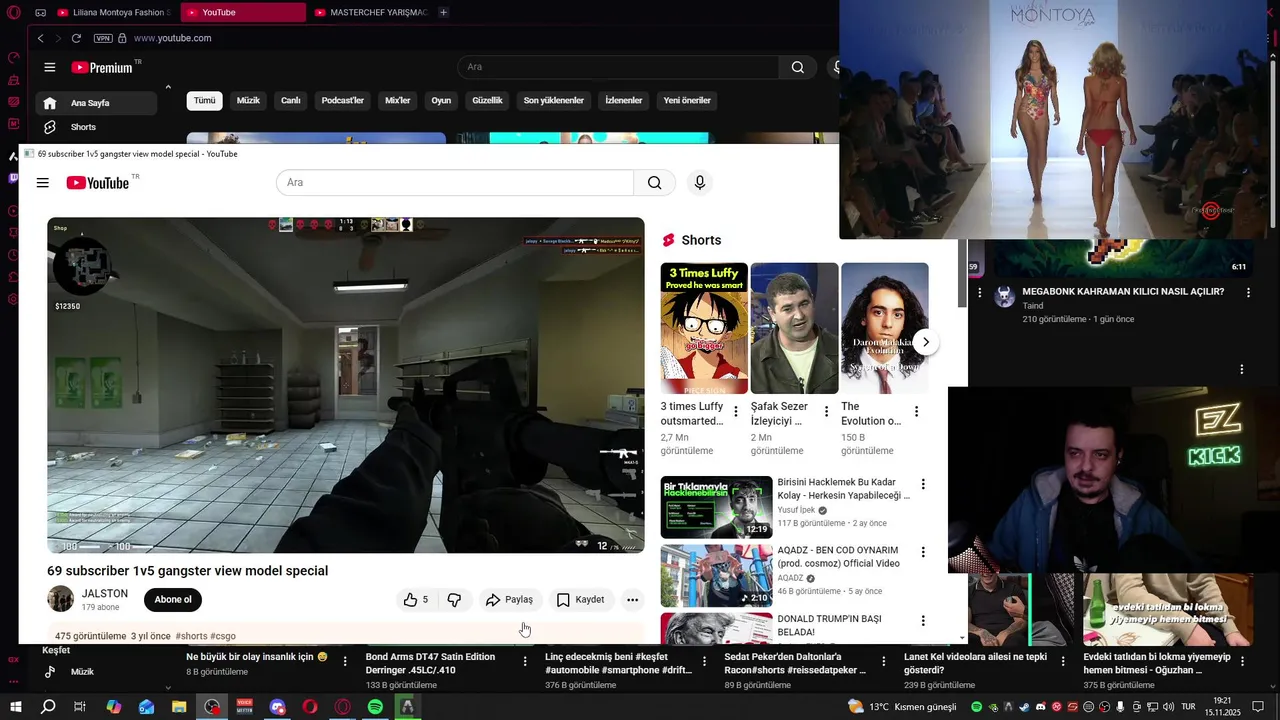This screenshot has height=720, width=1280.
Task: Open the JALSTON channel avatar
Action: click(x=61, y=599)
